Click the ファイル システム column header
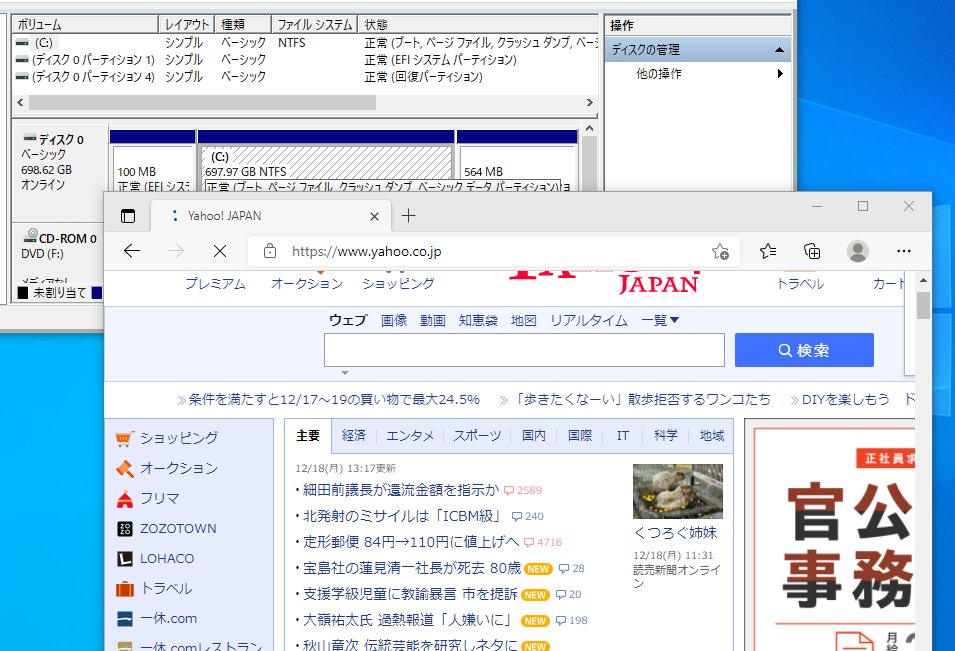This screenshot has width=955, height=651. 314,24
